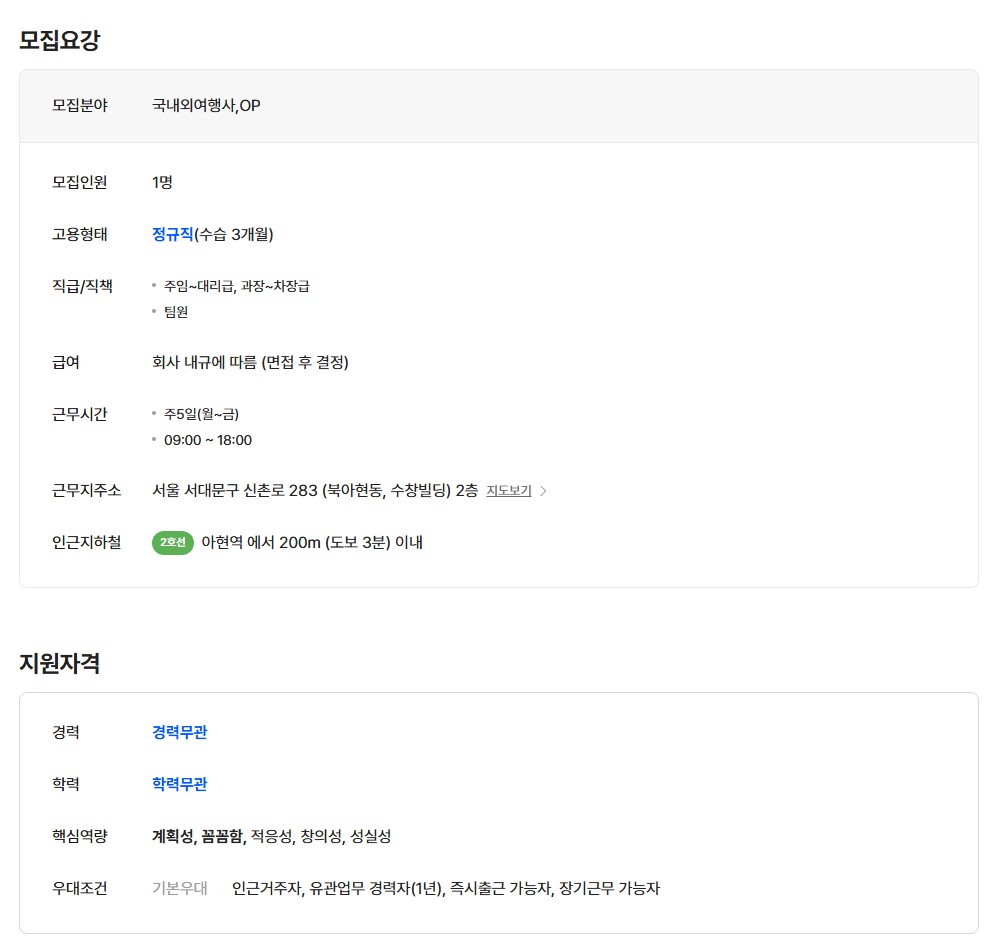Click the bold 꼼꼼함 core competency
996x946 pixels.
(223, 836)
